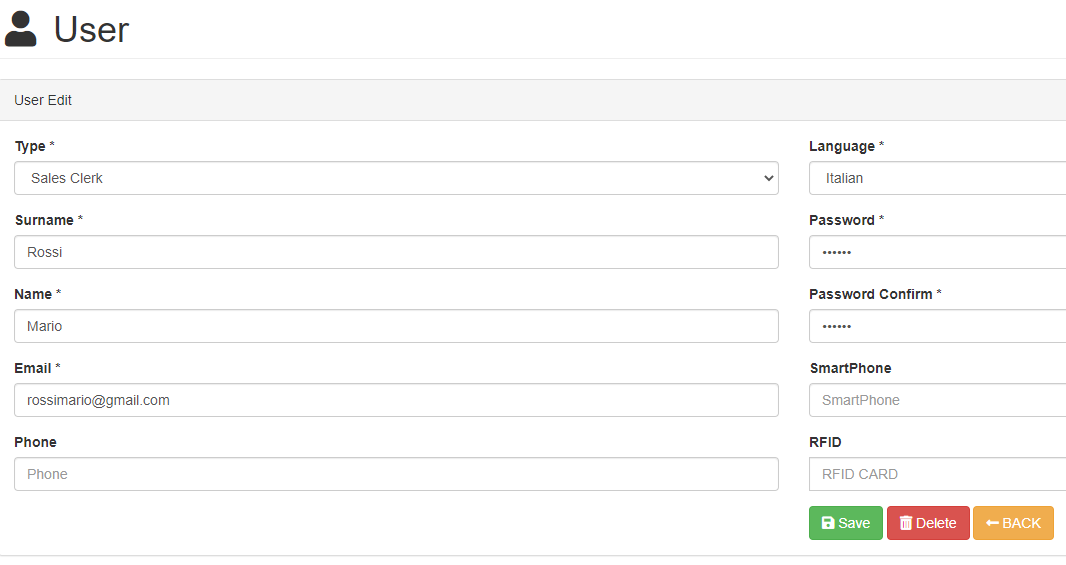Click the Password field
Screen dimensions: 1066x565
[938, 252]
